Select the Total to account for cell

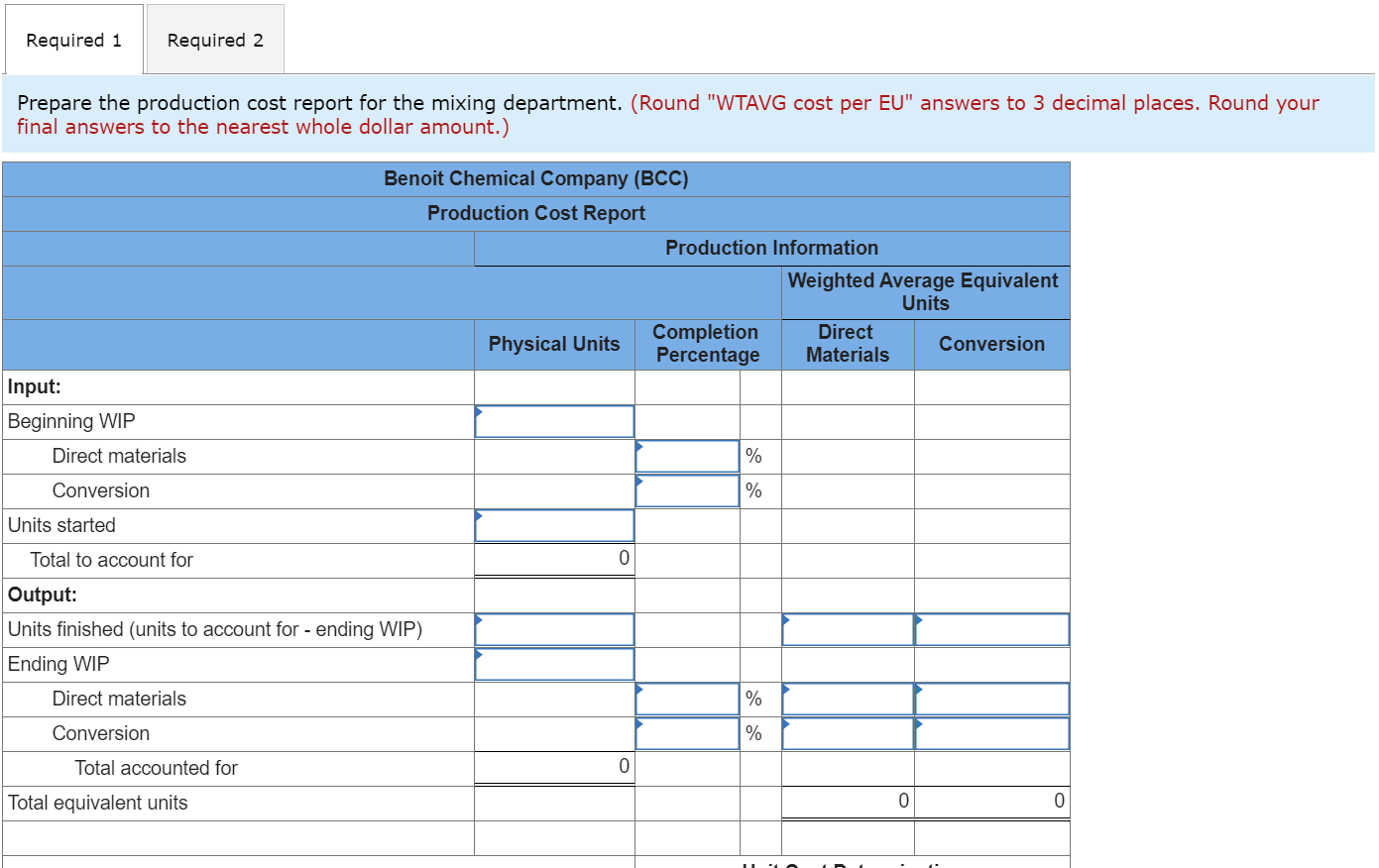click(x=553, y=559)
